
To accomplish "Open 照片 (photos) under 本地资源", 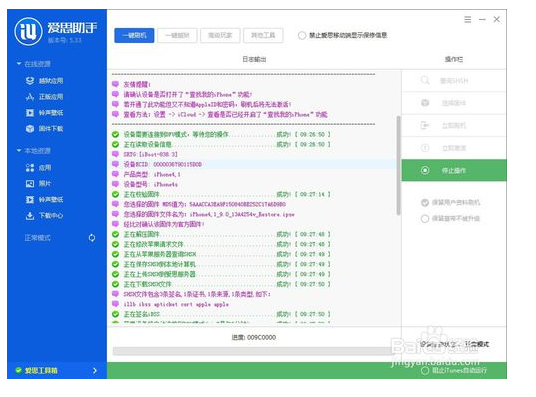I will [x=38, y=184].
